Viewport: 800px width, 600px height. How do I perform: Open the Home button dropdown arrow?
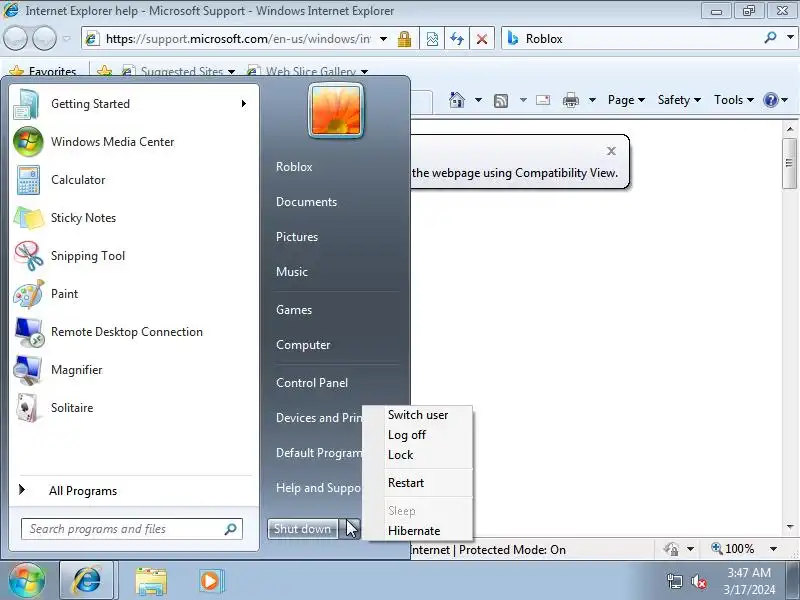478,100
